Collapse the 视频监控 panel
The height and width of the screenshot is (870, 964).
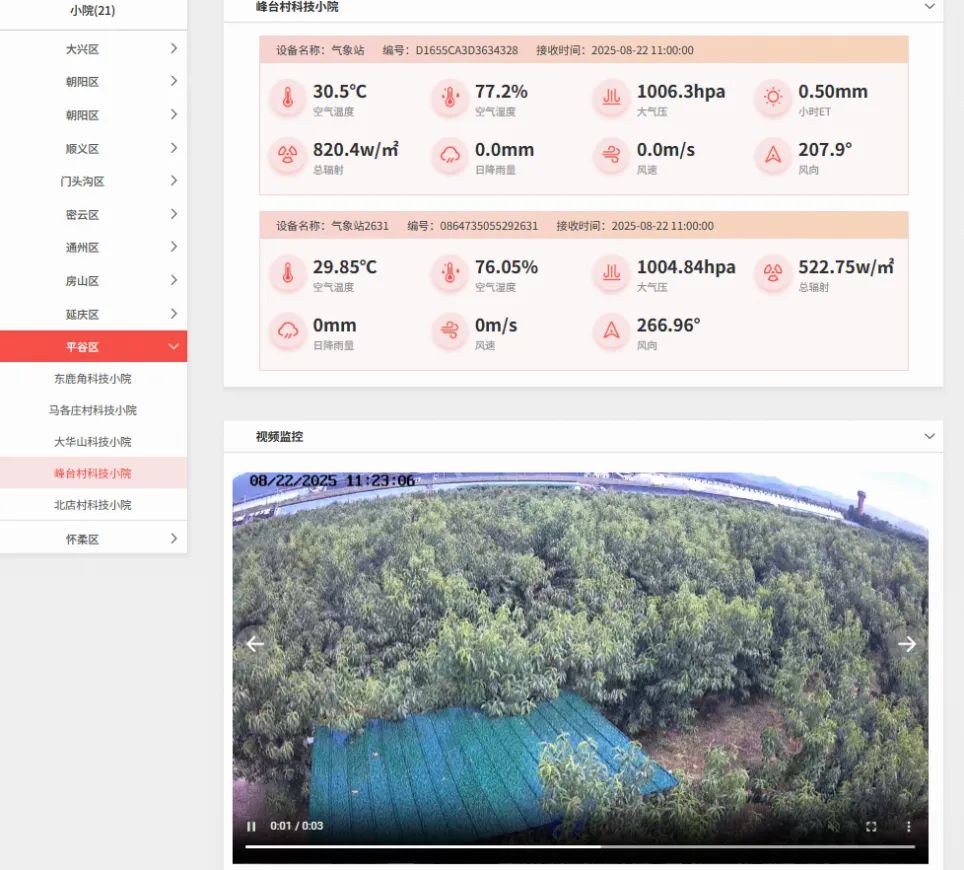(x=929, y=436)
